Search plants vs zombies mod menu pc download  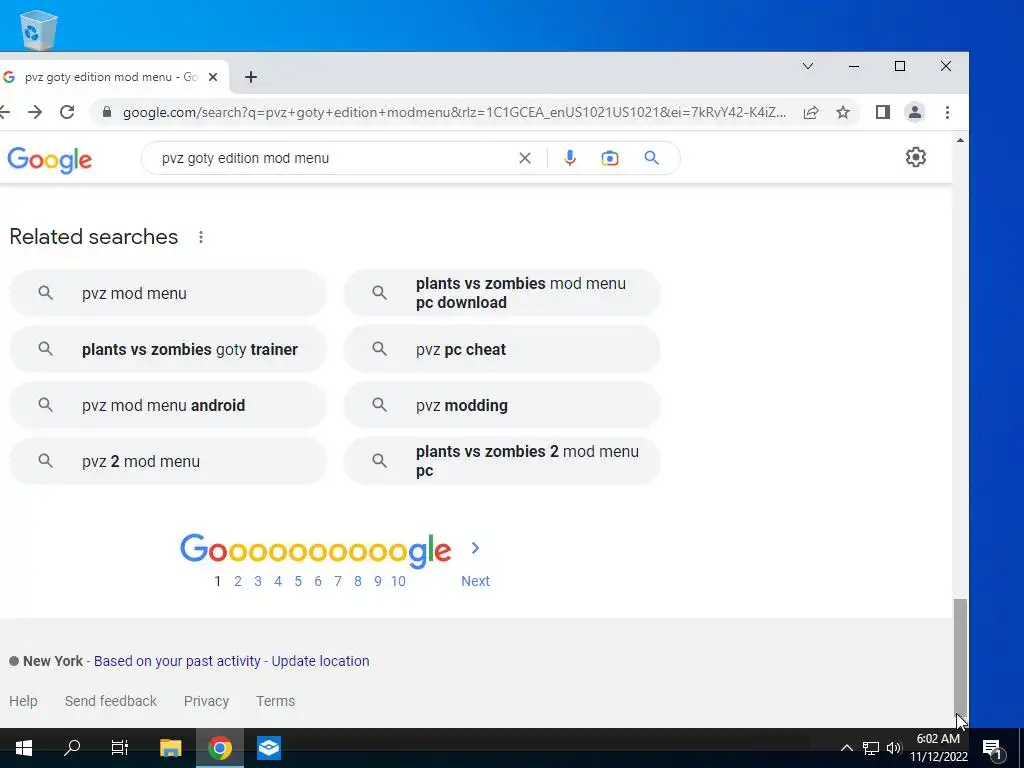point(502,293)
